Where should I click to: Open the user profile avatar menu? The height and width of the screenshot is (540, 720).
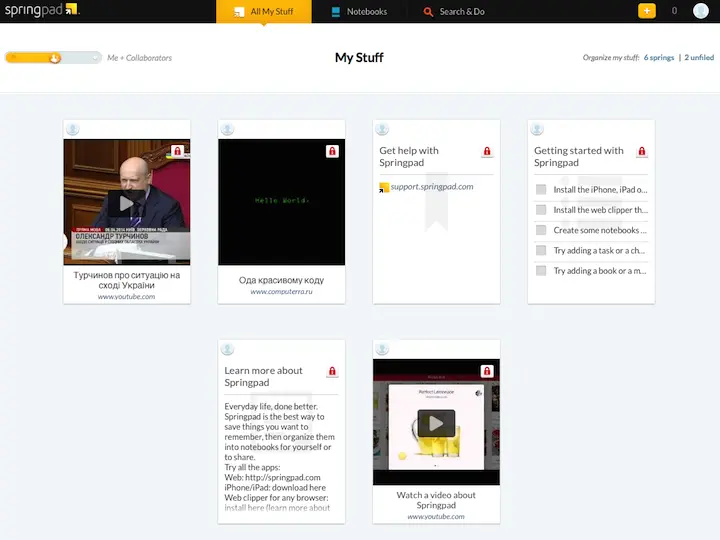tap(700, 11)
